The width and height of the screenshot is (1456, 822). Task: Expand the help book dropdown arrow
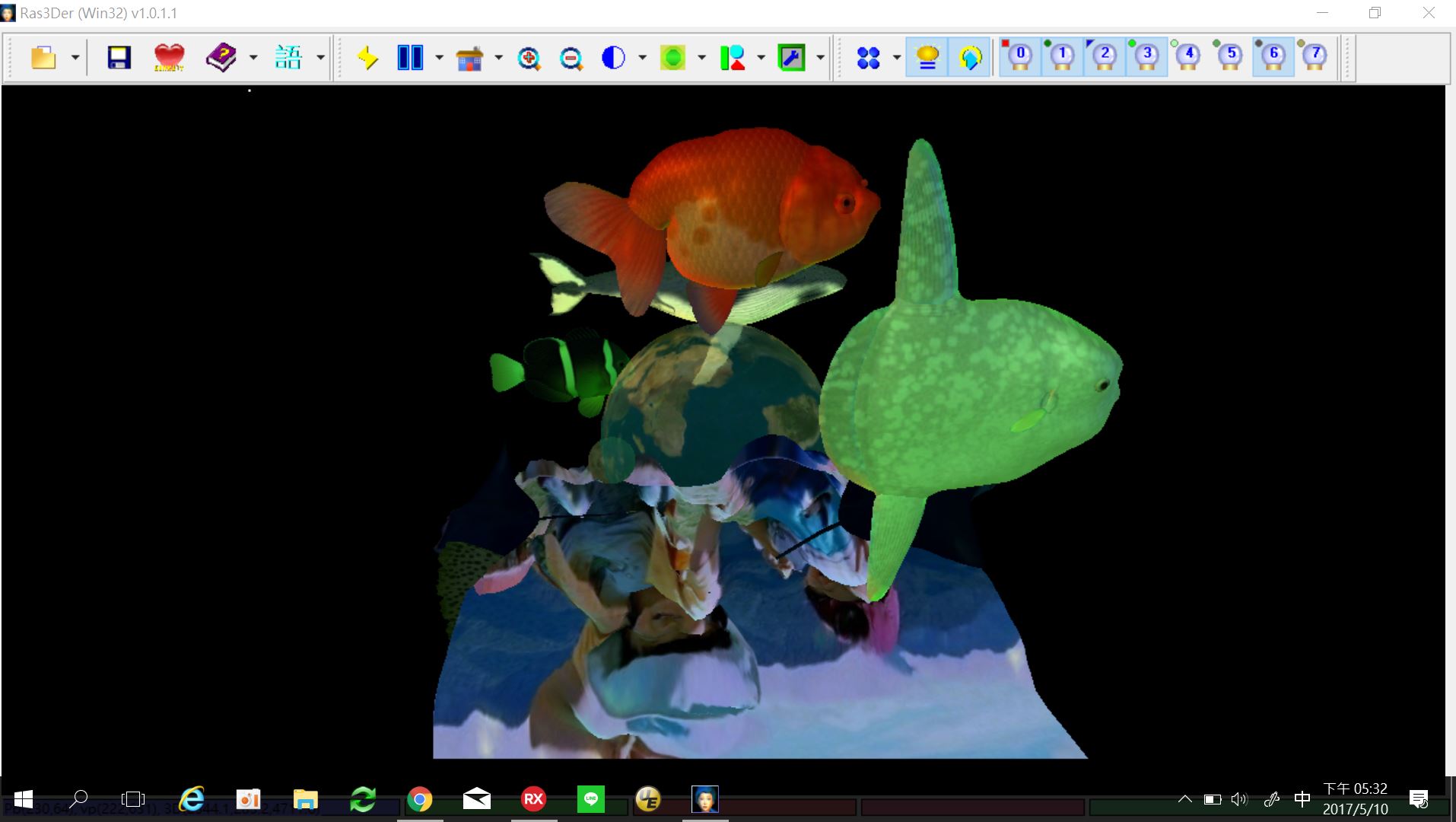coord(253,58)
